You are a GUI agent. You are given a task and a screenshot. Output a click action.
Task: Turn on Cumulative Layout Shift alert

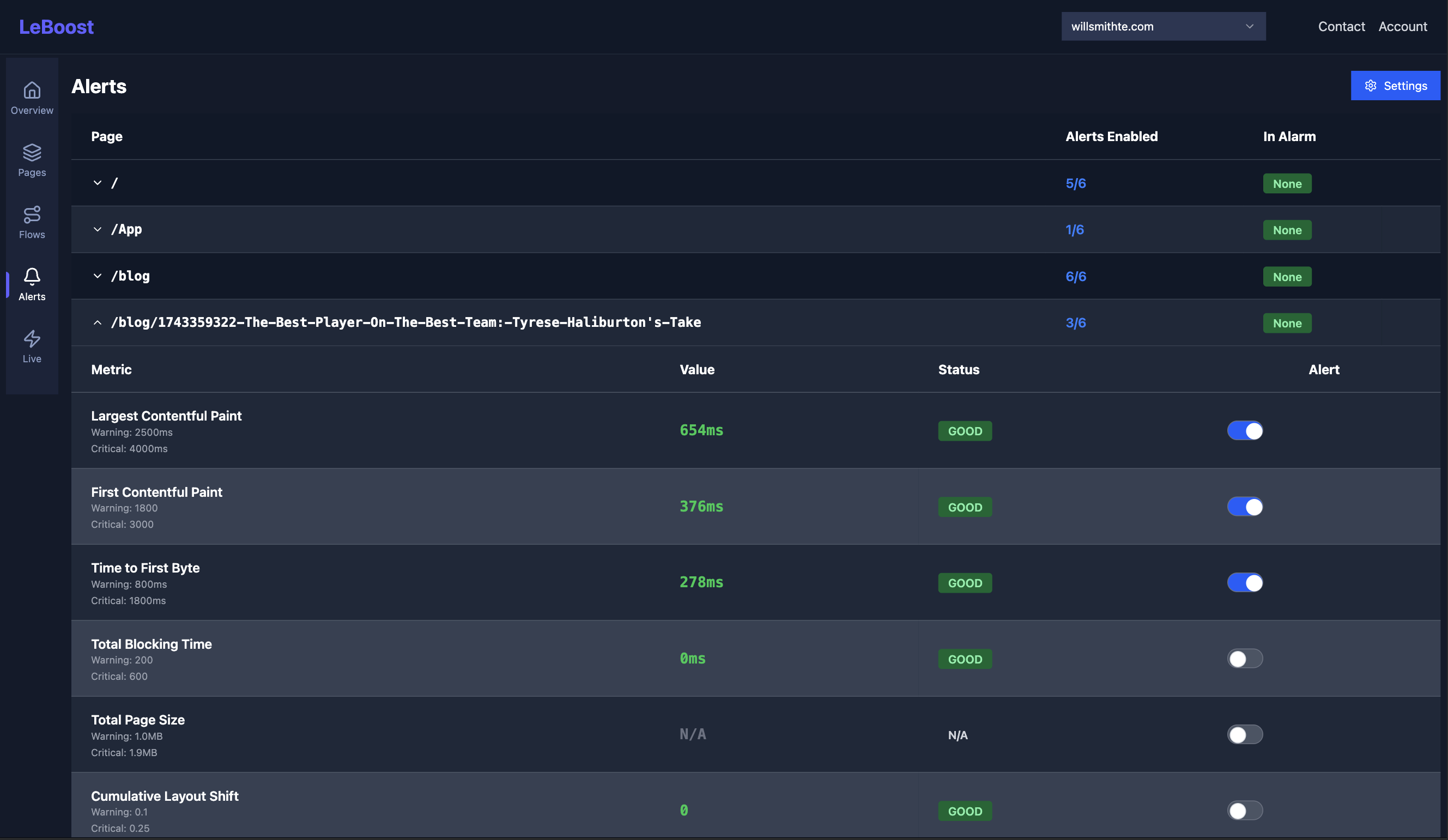point(1245,810)
